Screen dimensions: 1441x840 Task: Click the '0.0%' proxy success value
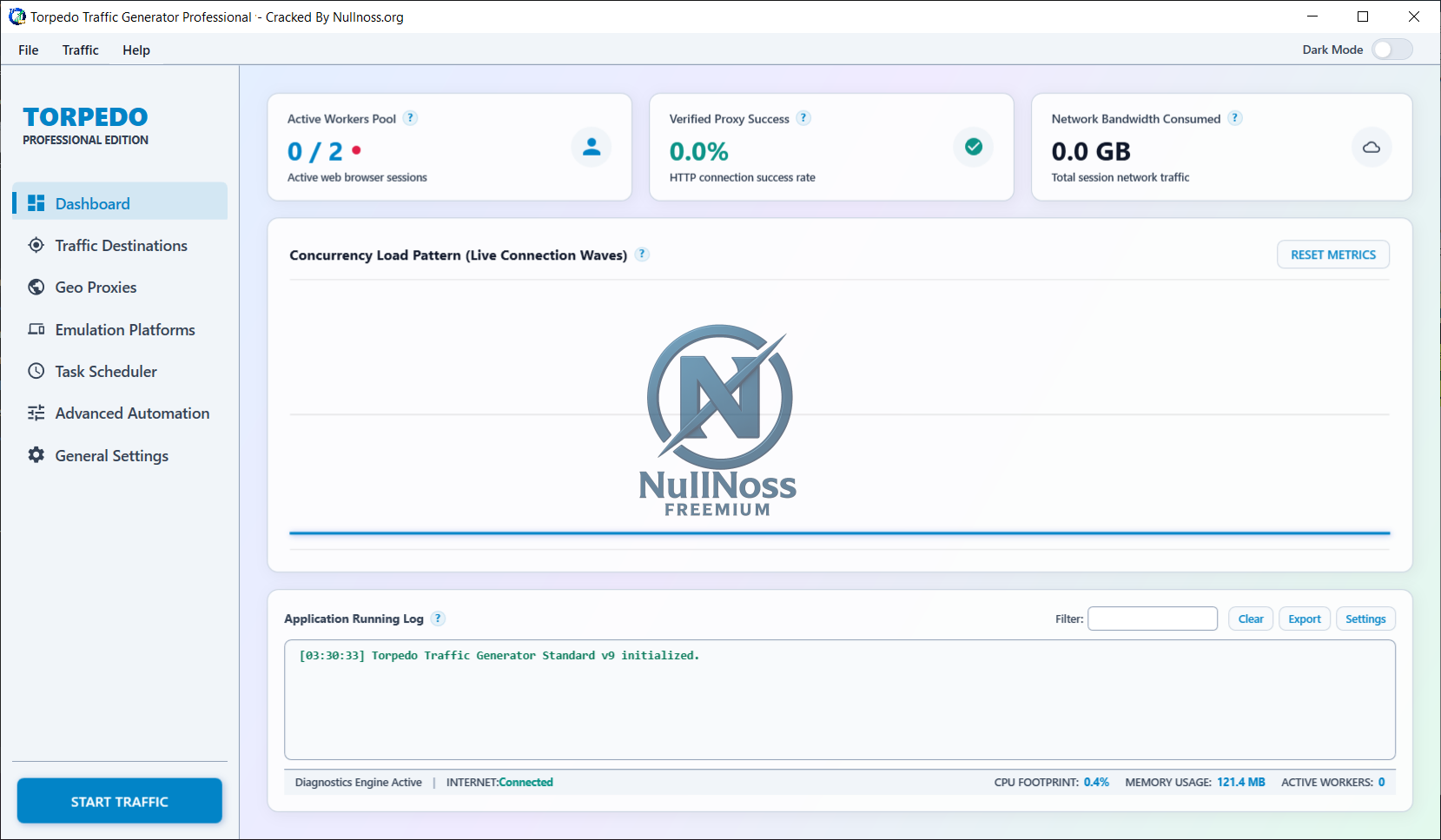tap(699, 152)
